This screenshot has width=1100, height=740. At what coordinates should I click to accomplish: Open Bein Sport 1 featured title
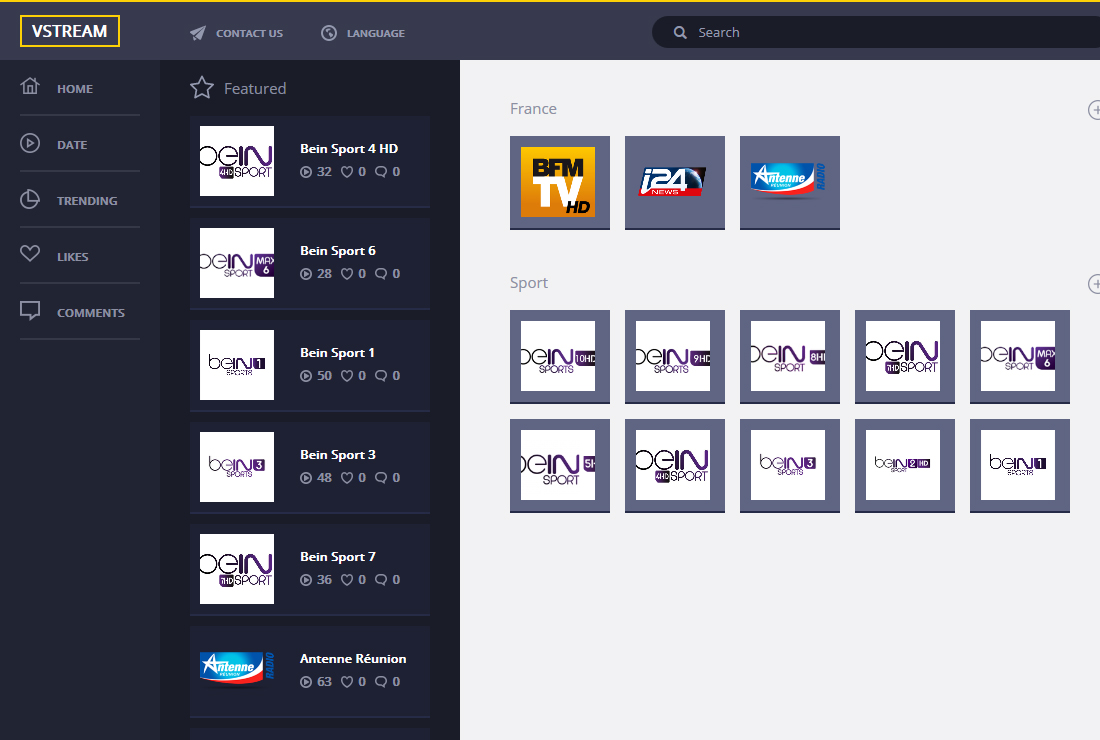(x=337, y=353)
